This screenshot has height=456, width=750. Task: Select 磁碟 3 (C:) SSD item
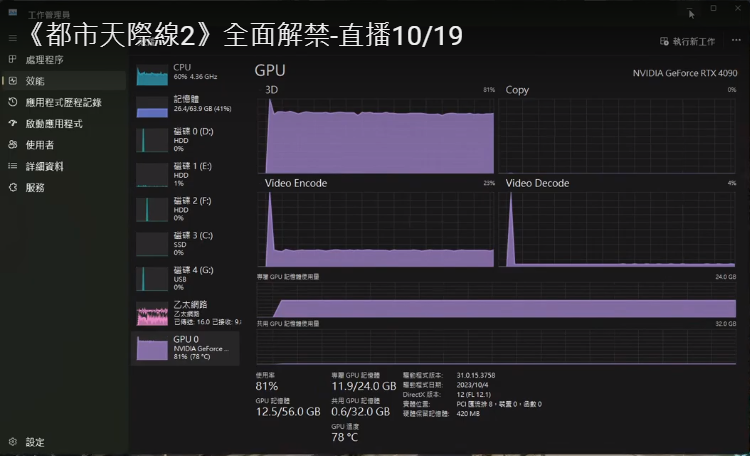pos(185,241)
